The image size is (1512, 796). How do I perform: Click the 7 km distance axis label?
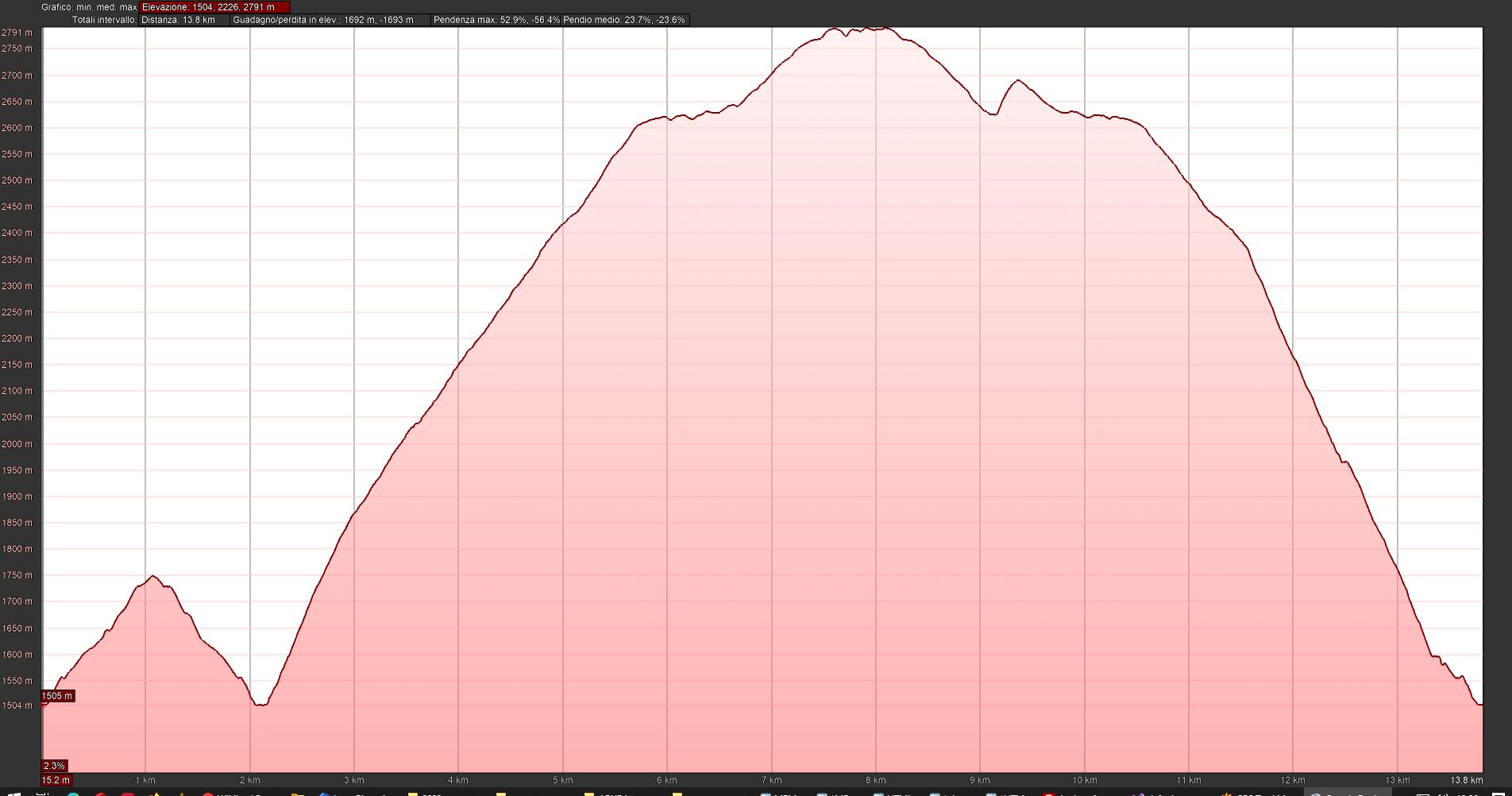771,780
